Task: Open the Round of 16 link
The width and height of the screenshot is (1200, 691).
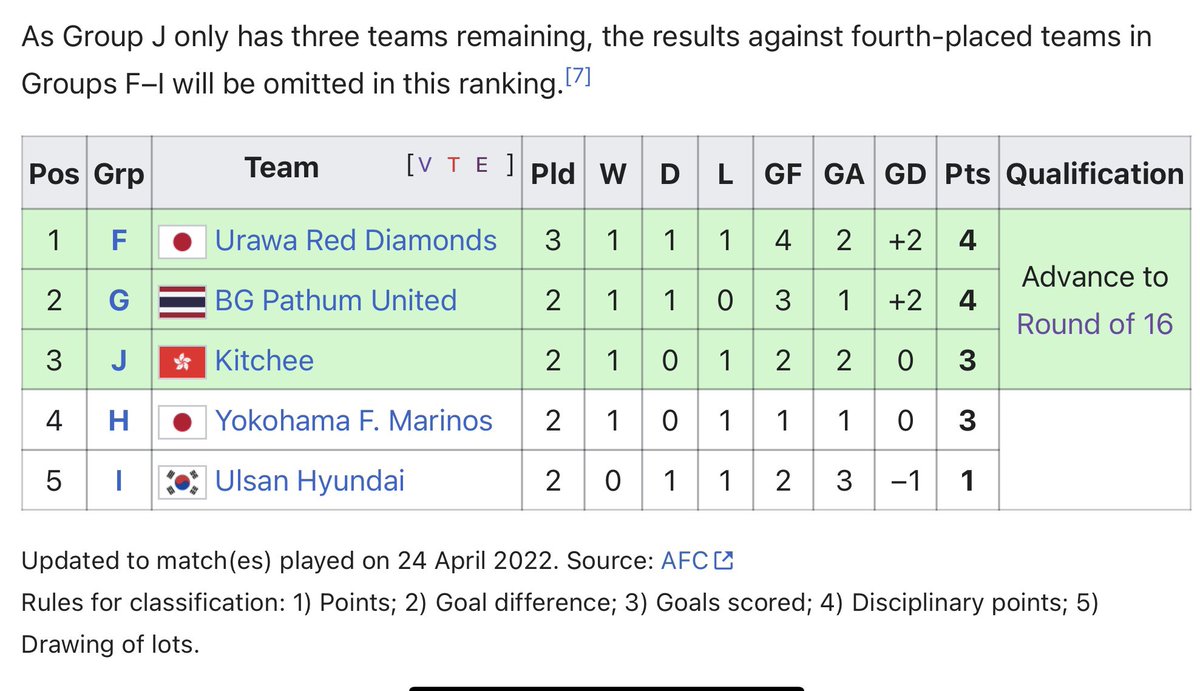Action: tap(1095, 324)
